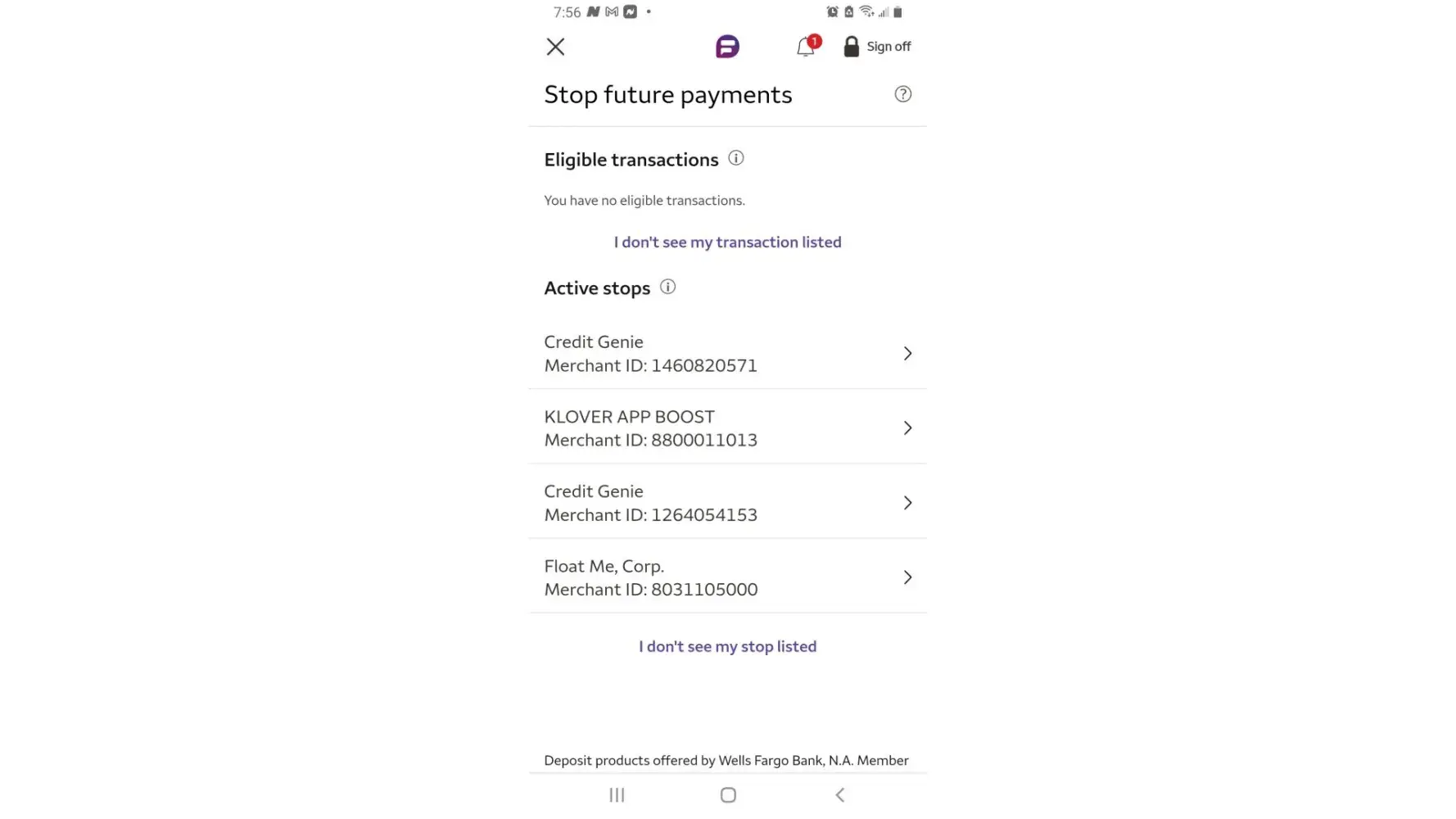Image resolution: width=1456 pixels, height=819 pixels.
Task: Expand Credit Genie stop ID 1460820571 chevron
Action: click(907, 354)
